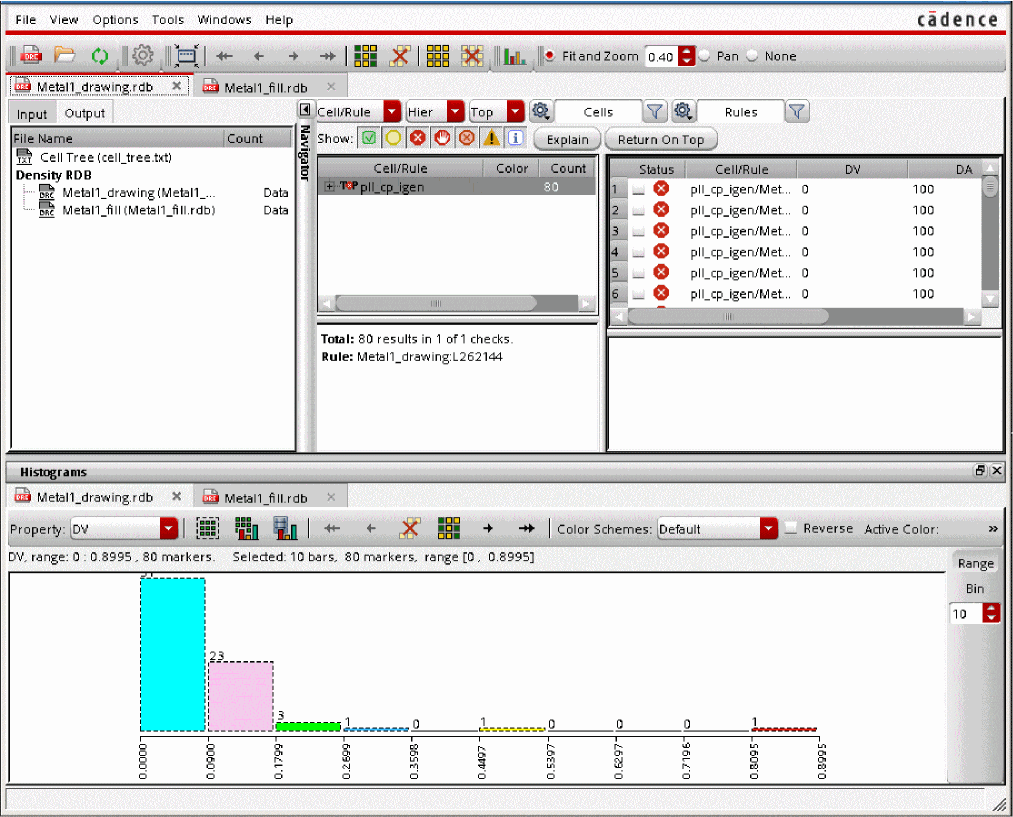
Task: Adjust Bin count 10 spinner
Action: (991, 613)
